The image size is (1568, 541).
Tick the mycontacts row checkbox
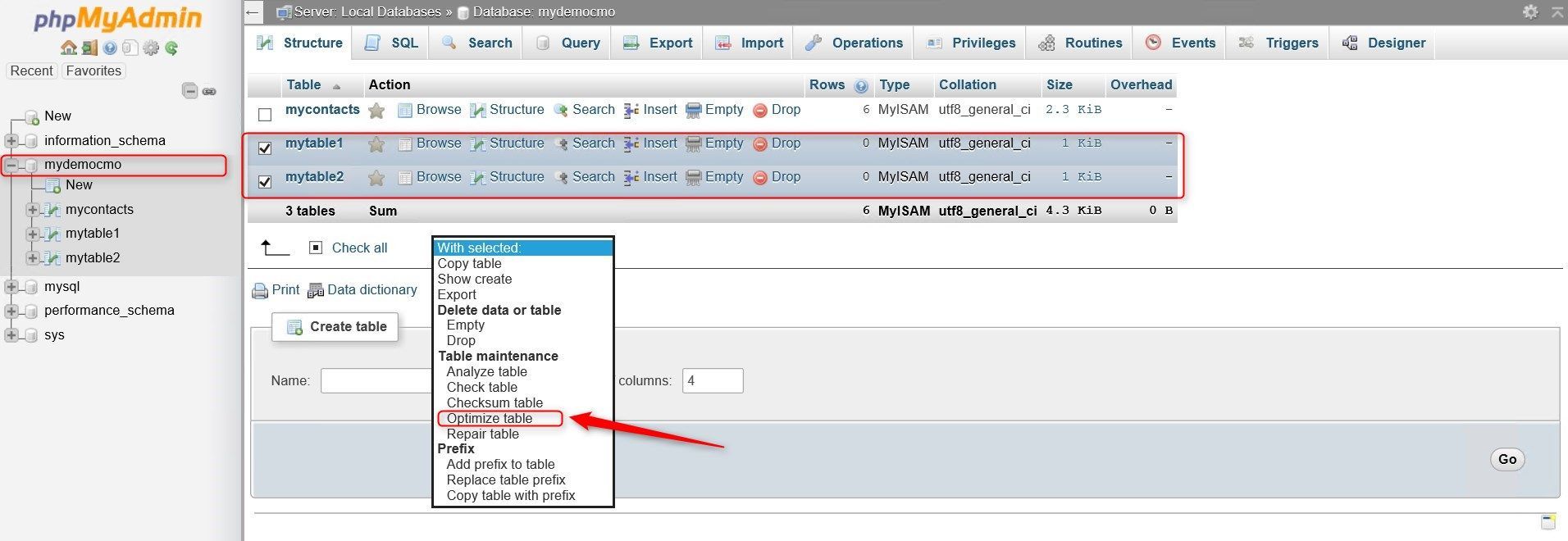pos(265,114)
